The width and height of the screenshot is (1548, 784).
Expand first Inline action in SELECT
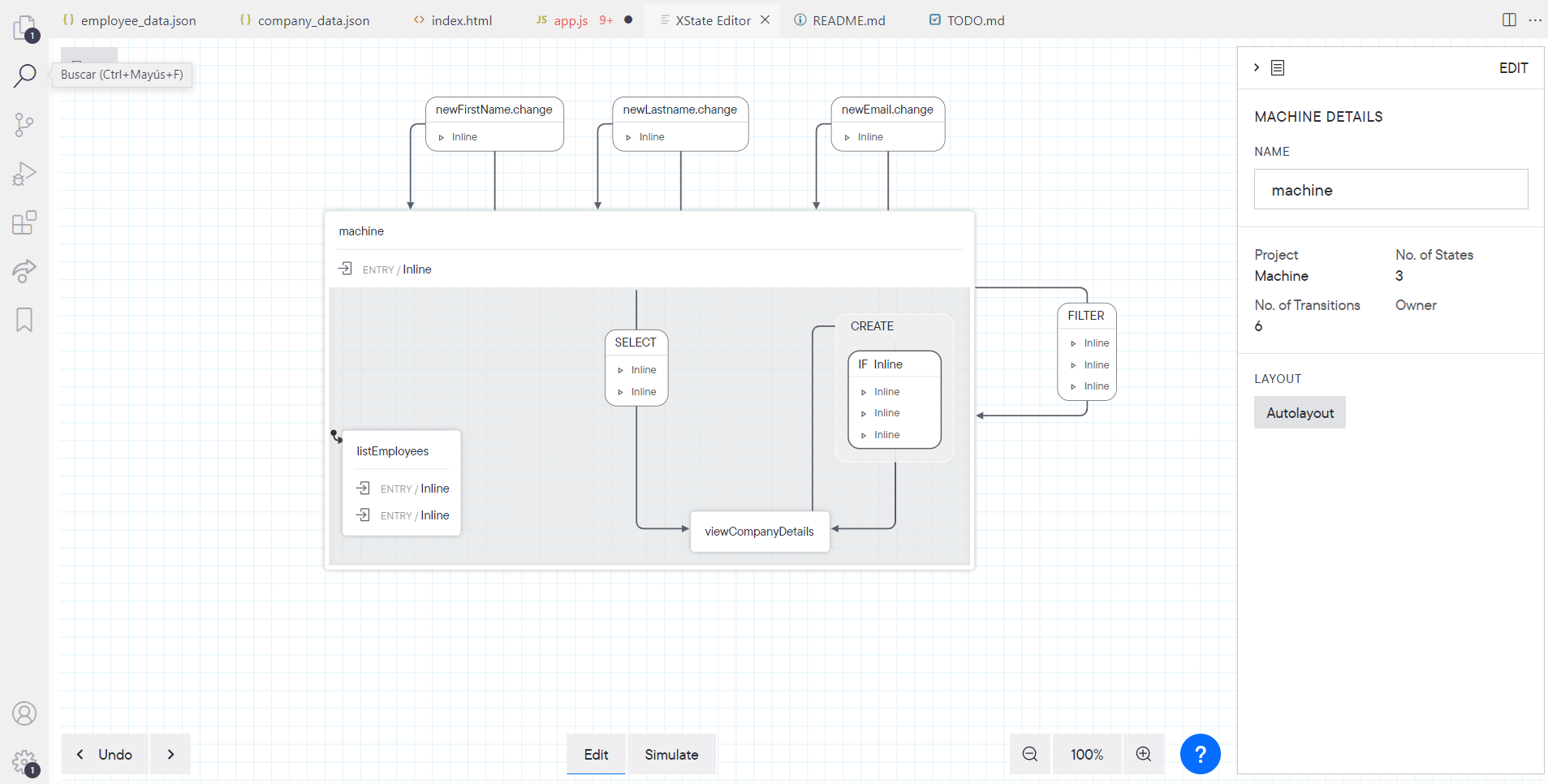(621, 370)
